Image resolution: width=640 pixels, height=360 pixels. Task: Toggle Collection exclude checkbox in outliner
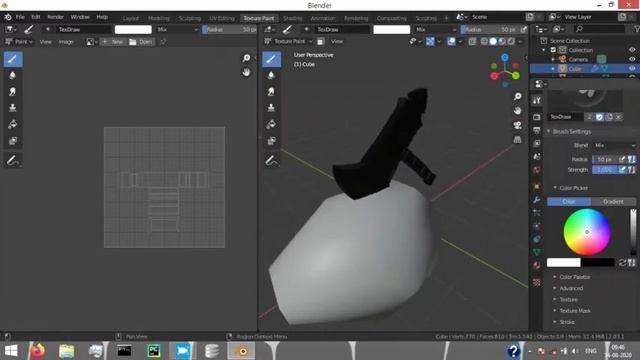pyautogui.click(x=553, y=50)
